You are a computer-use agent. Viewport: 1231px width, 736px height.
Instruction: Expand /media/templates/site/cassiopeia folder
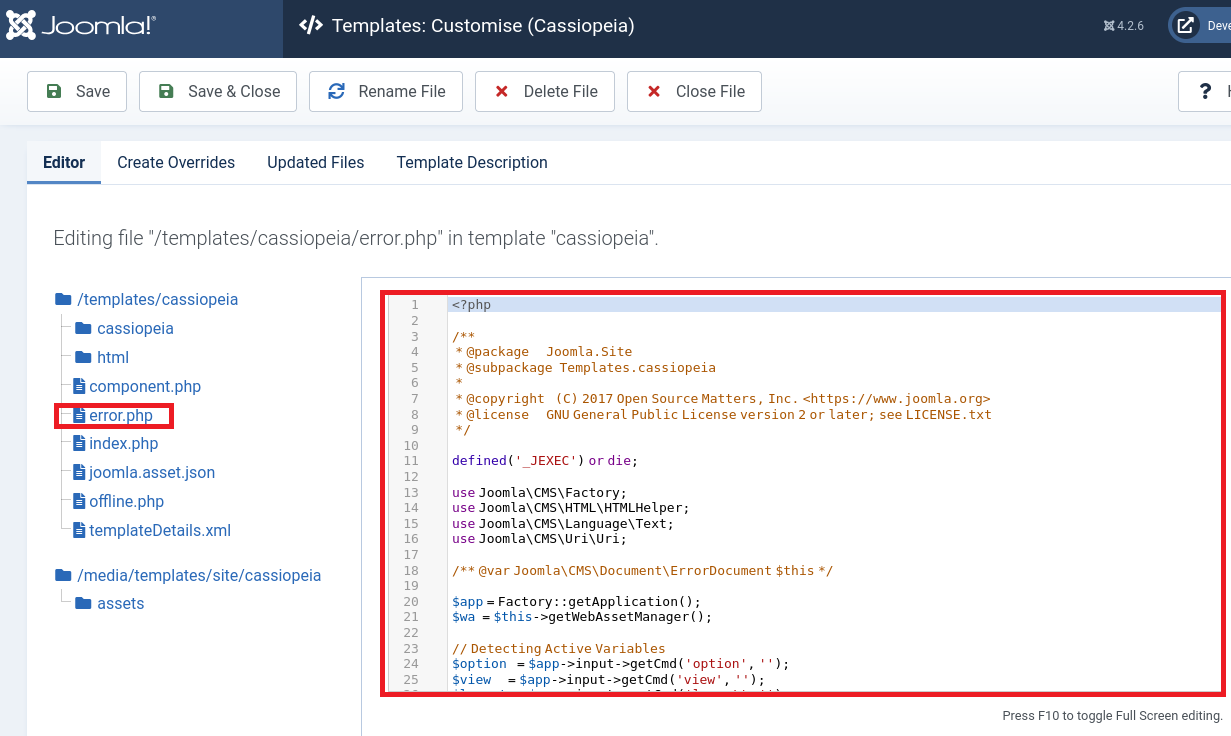point(198,575)
